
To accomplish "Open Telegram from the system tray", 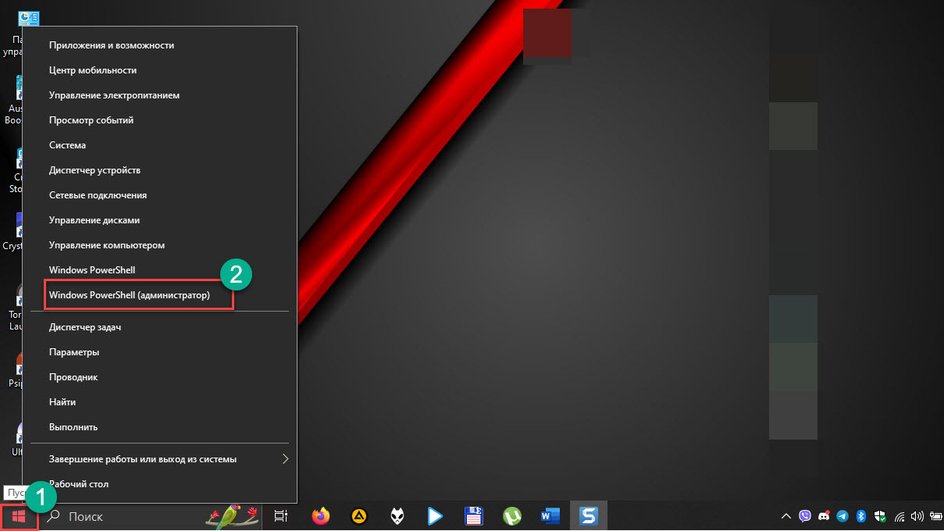I will coord(842,516).
